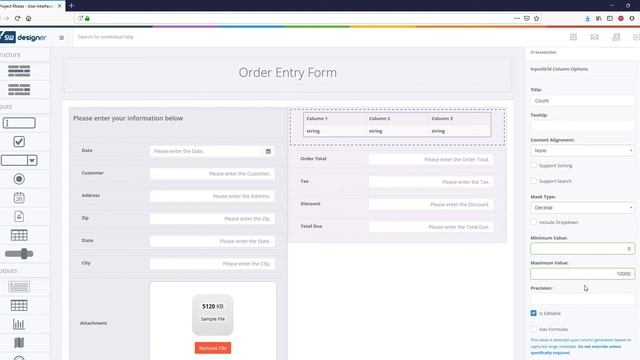Enable the Support Sorting checkbox
640x360 pixels.
click(x=533, y=165)
